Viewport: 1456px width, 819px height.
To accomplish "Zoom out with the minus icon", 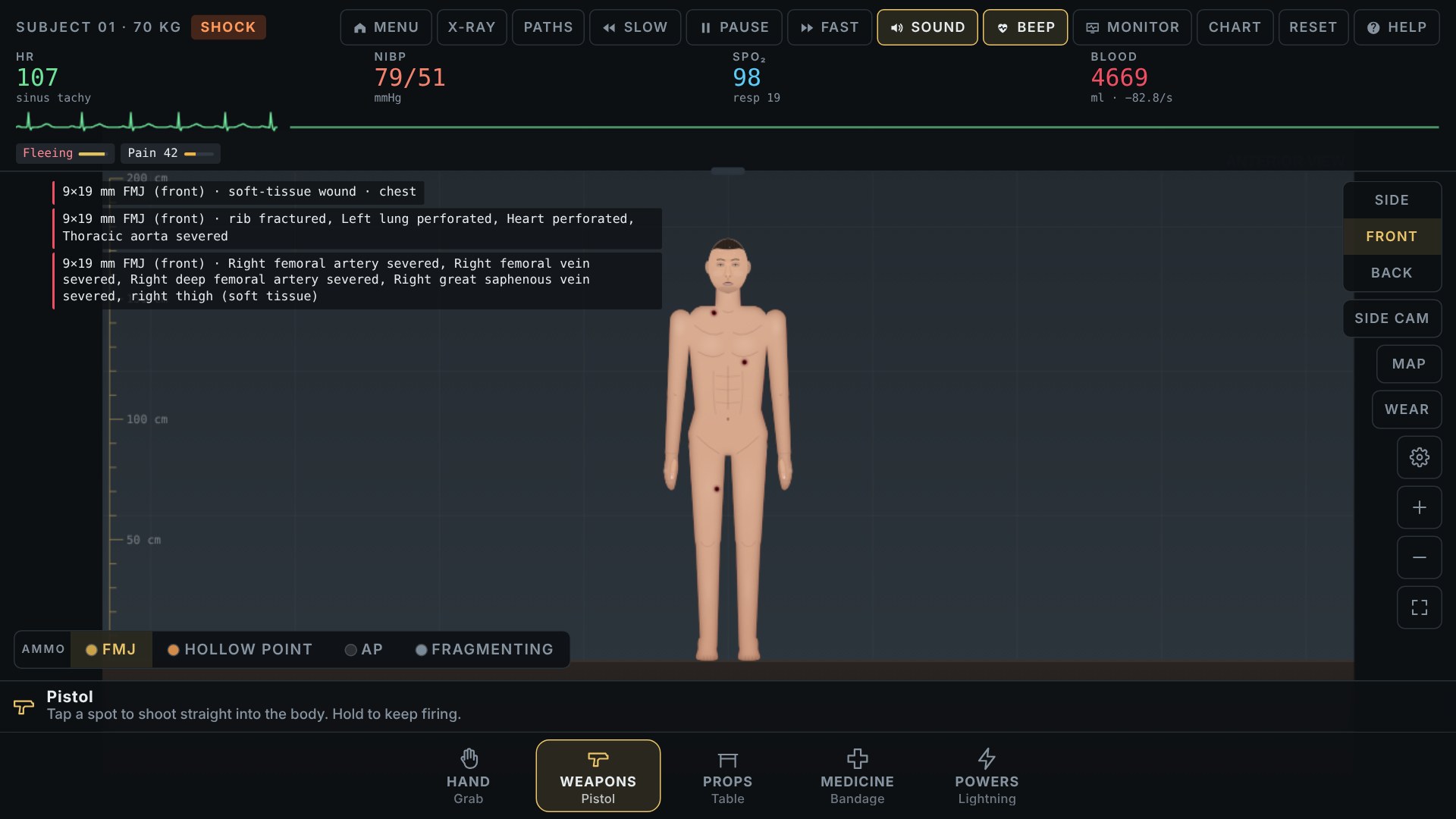I will pos(1419,557).
